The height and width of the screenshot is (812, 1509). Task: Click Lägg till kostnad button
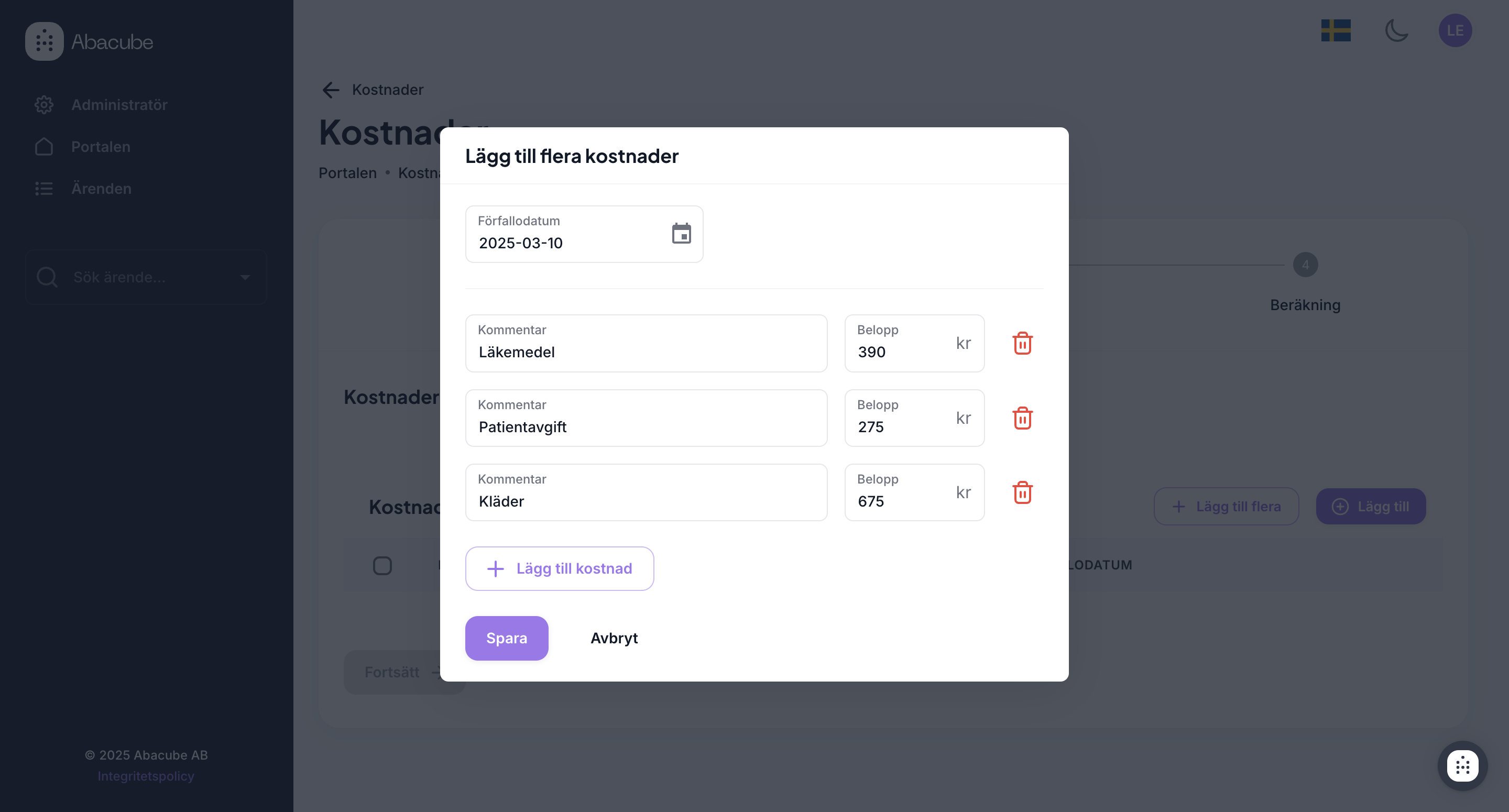[x=559, y=568]
